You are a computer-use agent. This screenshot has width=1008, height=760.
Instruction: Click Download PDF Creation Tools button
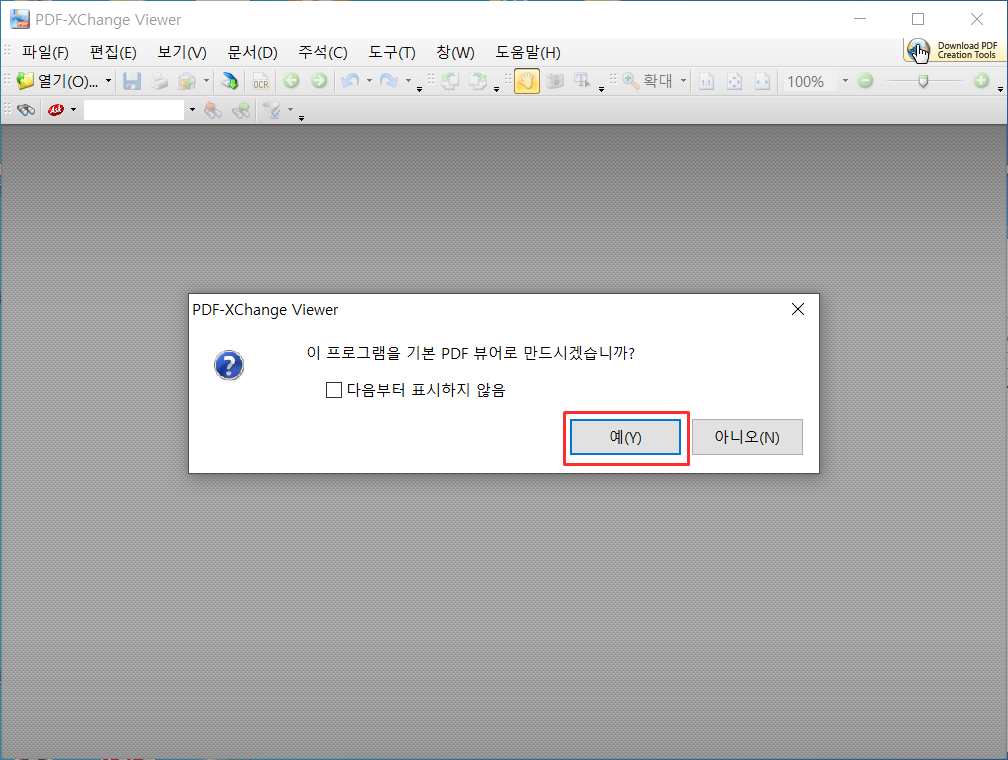(953, 50)
